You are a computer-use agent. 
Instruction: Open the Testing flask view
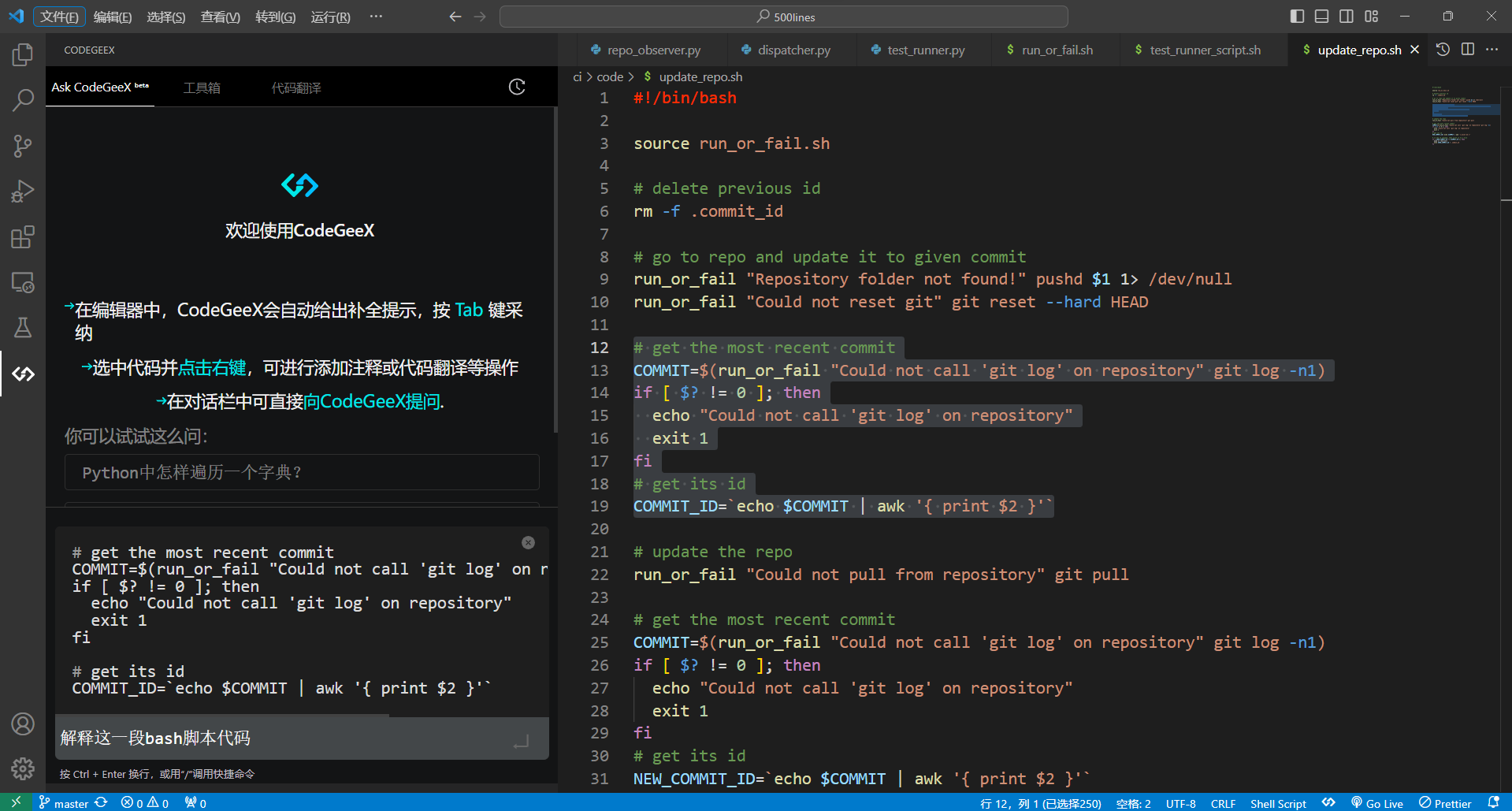(23, 328)
